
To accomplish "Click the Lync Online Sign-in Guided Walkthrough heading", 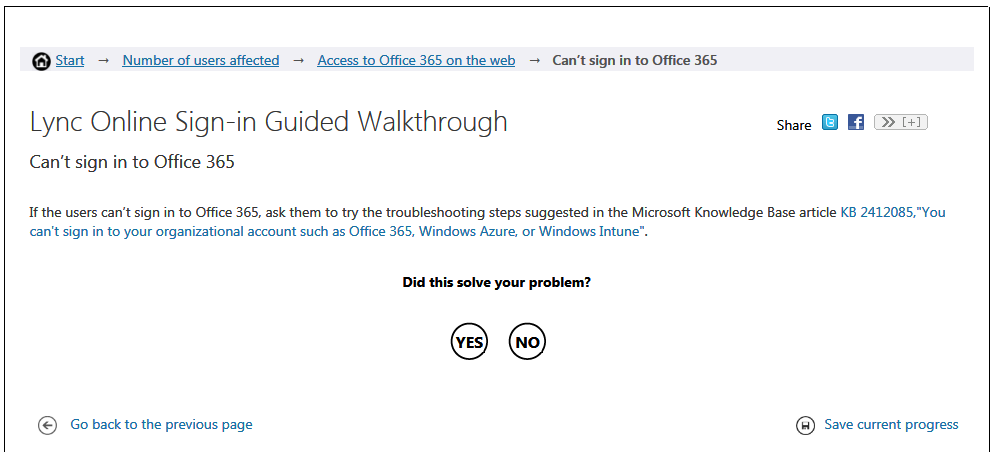I will 269,122.
